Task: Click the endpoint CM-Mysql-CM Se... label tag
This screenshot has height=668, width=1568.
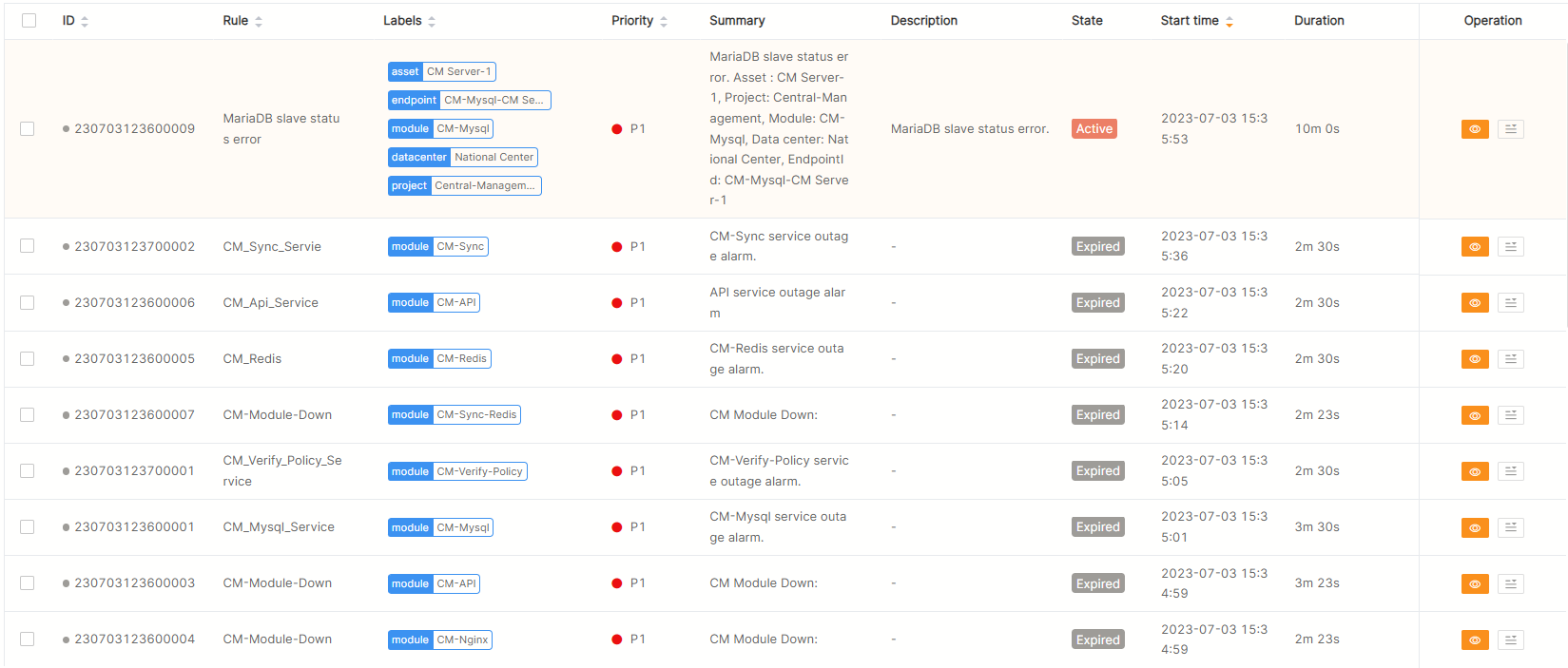Action: (x=469, y=100)
